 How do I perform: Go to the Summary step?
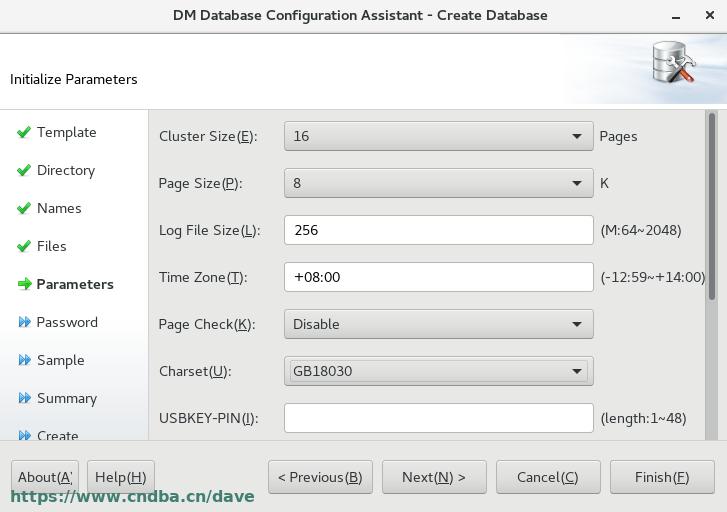pos(67,398)
